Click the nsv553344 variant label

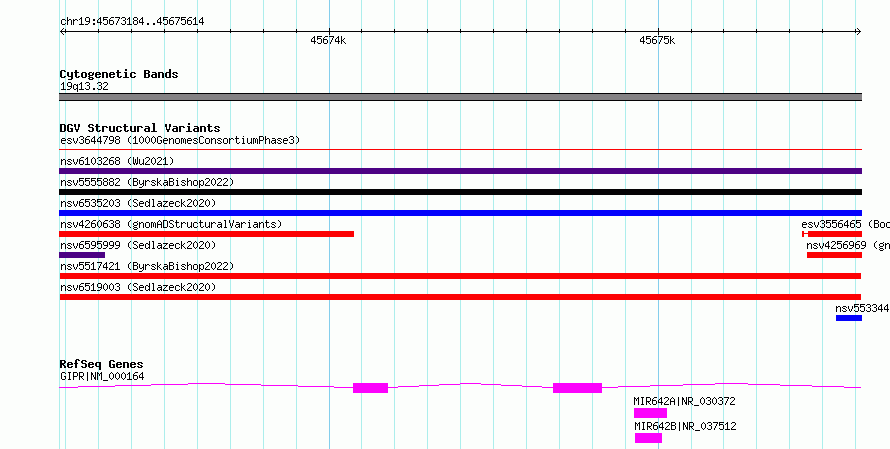tap(862, 308)
